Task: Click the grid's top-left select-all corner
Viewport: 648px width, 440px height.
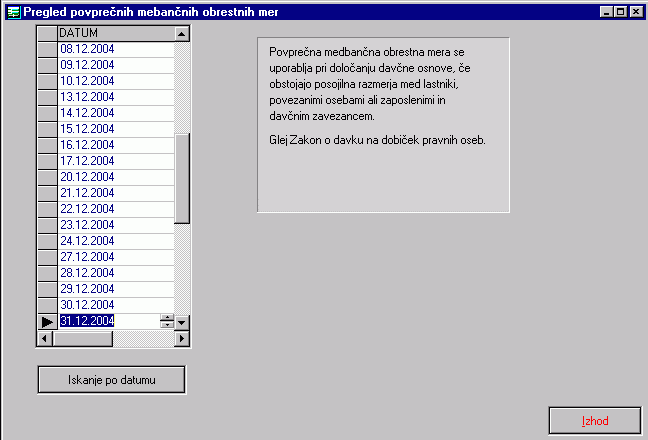Action: [x=47, y=33]
